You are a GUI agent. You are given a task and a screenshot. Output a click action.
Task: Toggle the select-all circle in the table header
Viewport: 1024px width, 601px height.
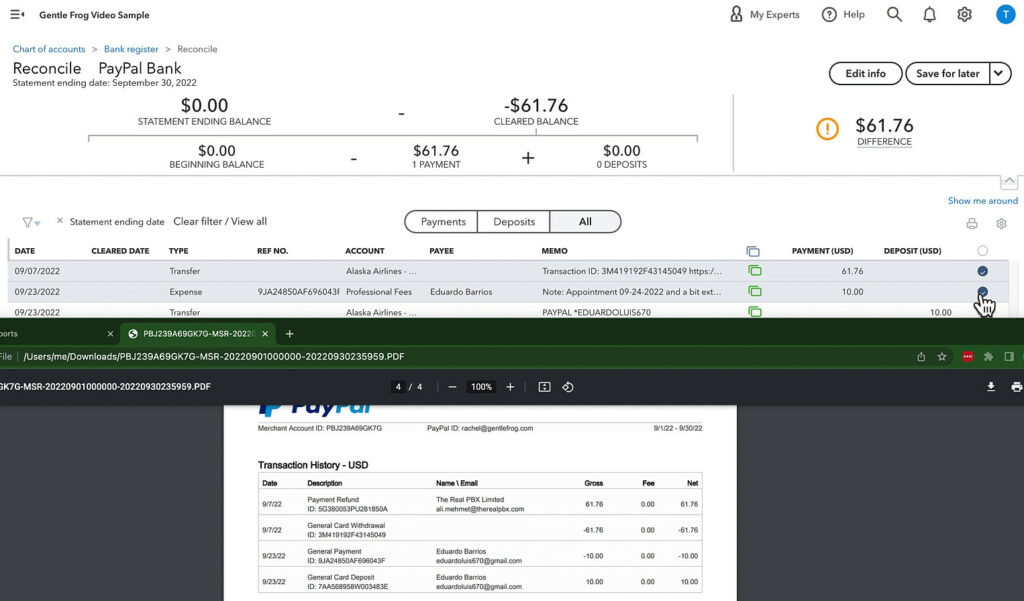tap(982, 250)
